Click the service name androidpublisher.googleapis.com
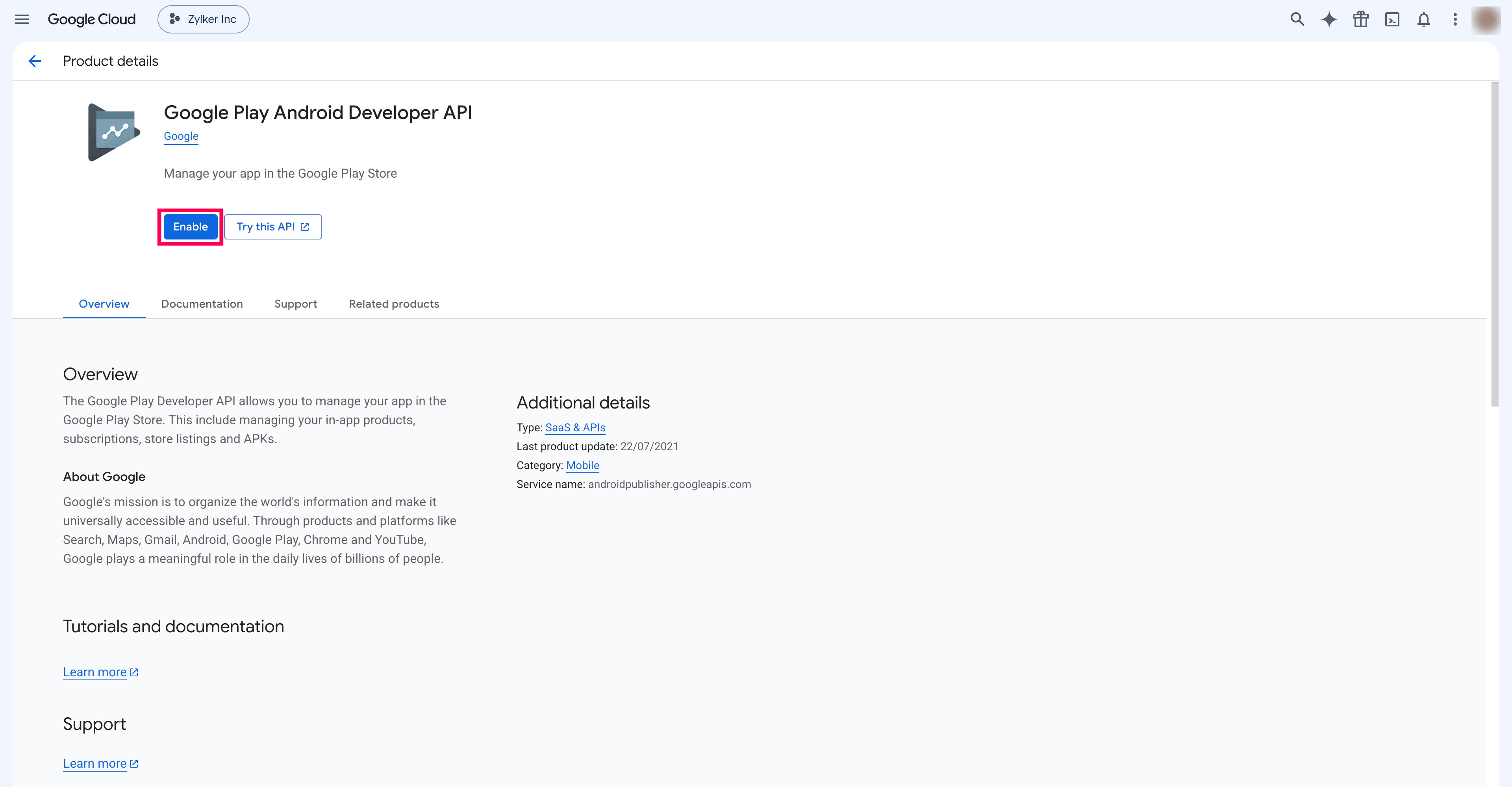 pyautogui.click(x=669, y=484)
